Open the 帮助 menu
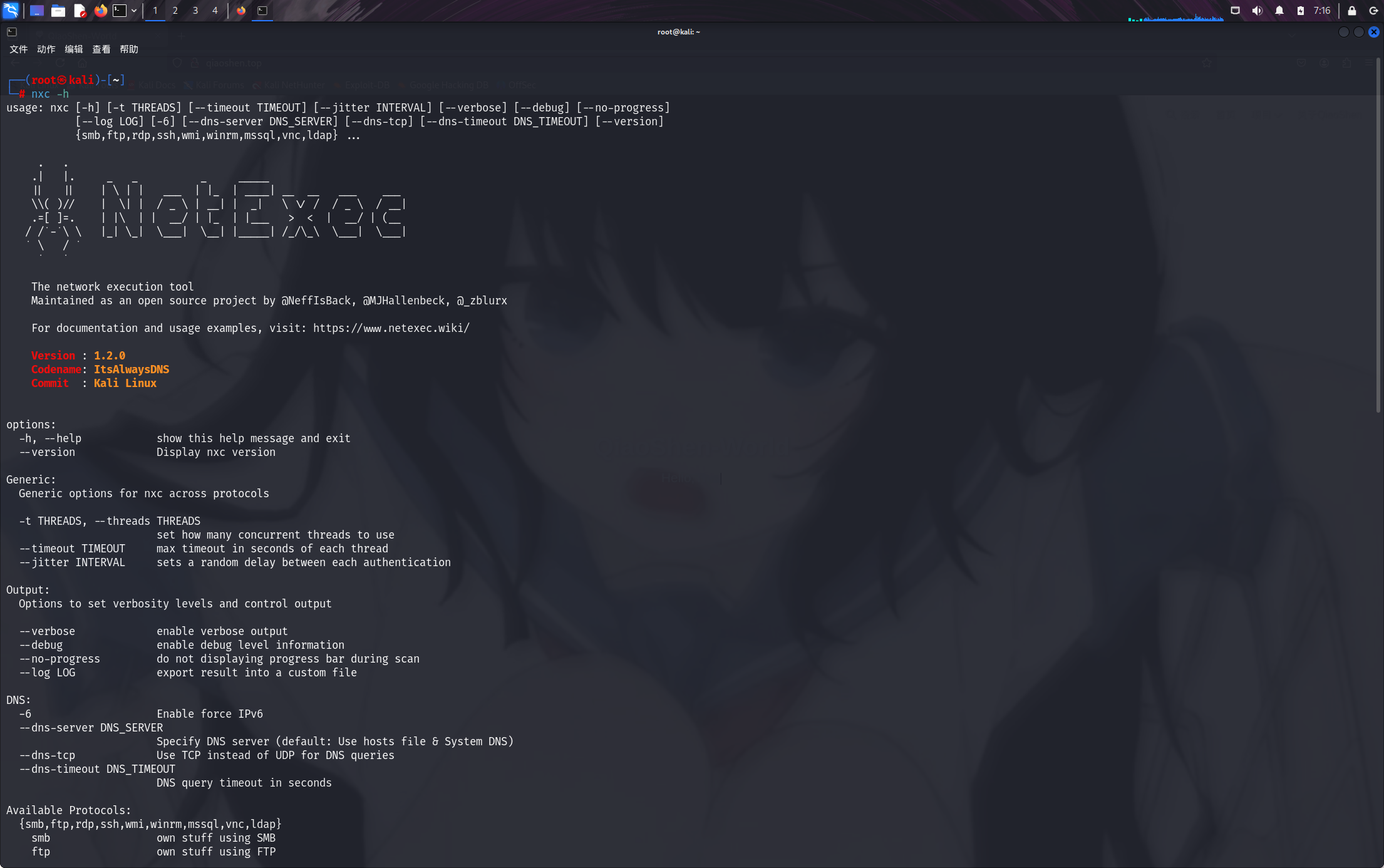 (128, 49)
